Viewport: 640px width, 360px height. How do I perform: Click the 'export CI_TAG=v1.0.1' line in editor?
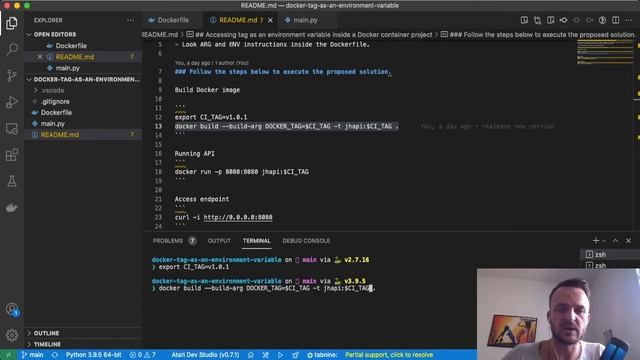coord(211,117)
